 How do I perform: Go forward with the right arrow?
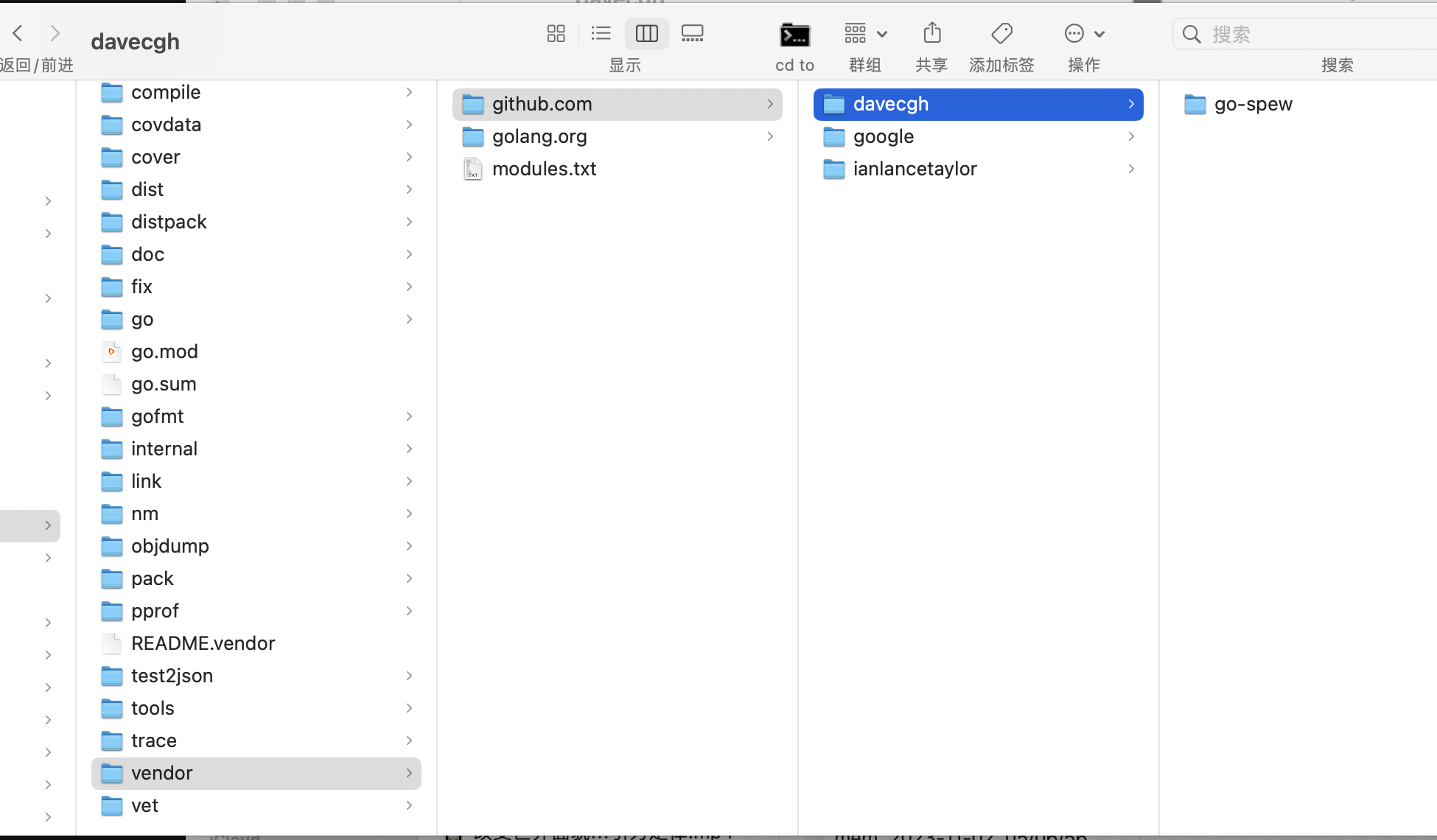coord(55,33)
